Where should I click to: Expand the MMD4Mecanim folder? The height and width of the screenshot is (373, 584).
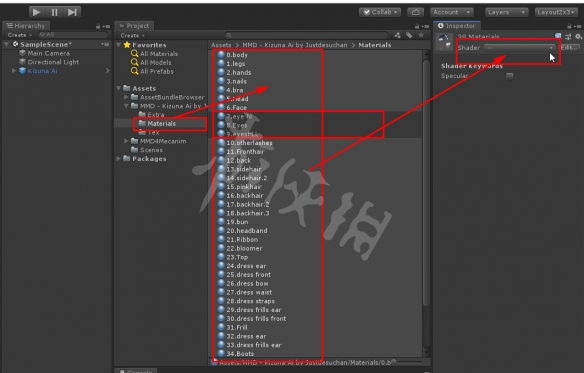tap(126, 141)
